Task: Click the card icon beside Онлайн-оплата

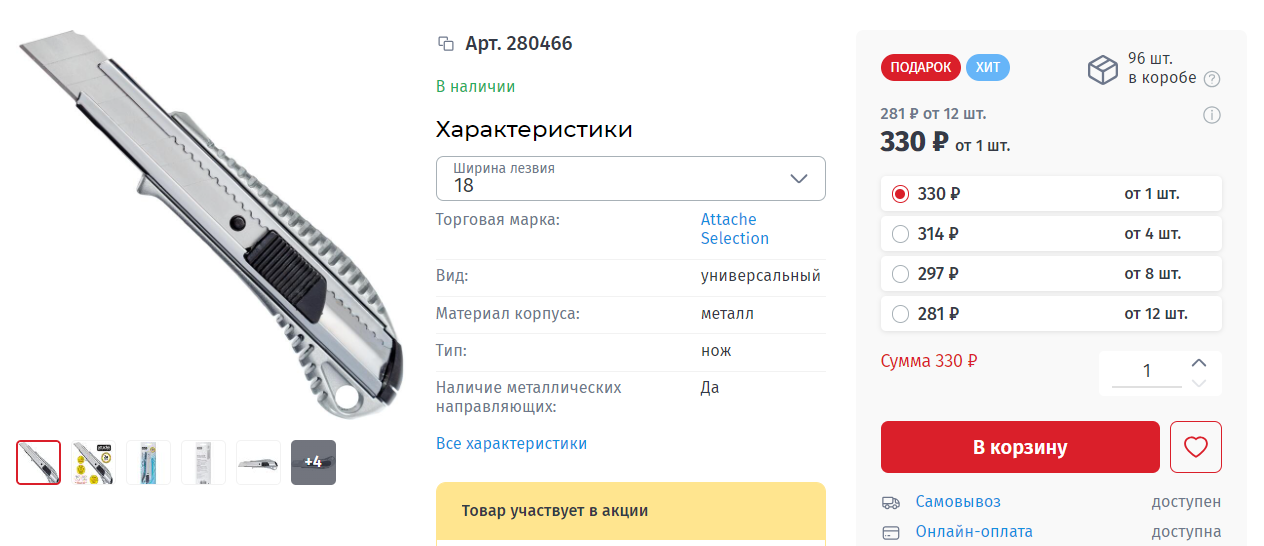Action: click(x=890, y=532)
